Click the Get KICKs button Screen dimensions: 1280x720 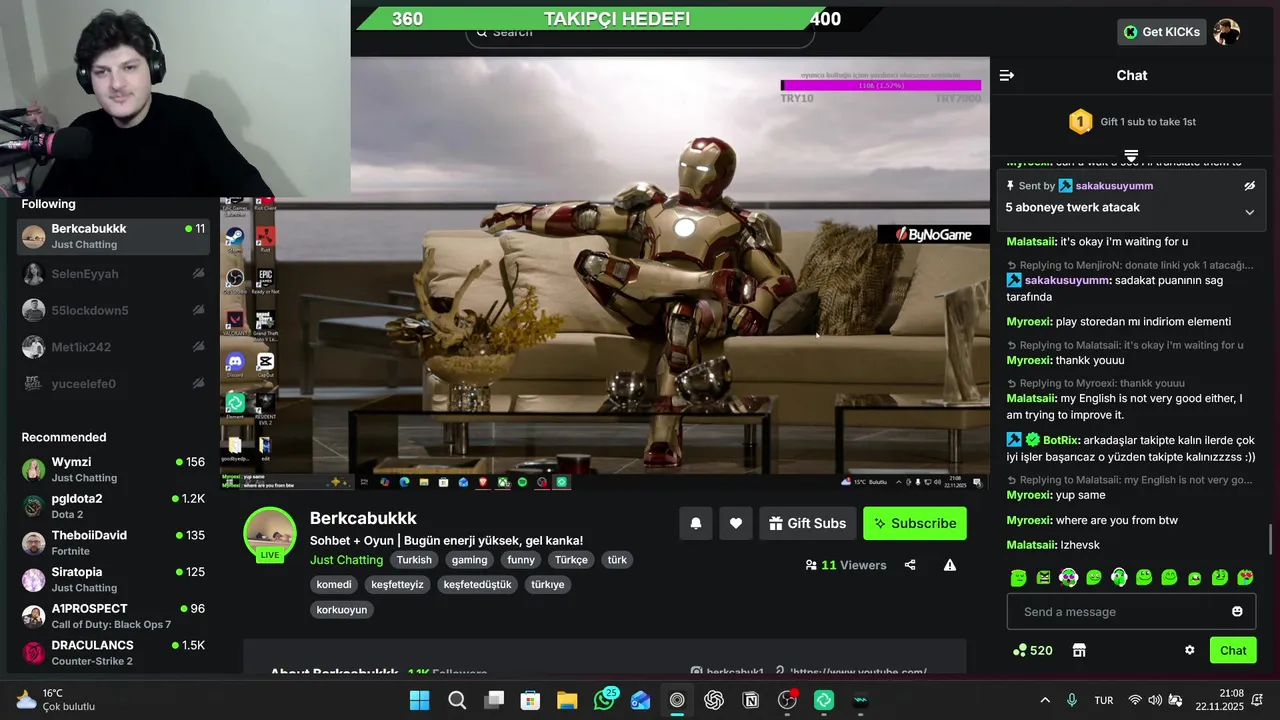1161,32
